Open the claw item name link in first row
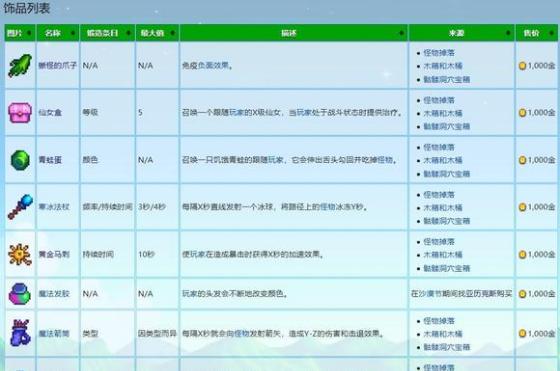Screen dimensions: 560x371 pos(58,65)
